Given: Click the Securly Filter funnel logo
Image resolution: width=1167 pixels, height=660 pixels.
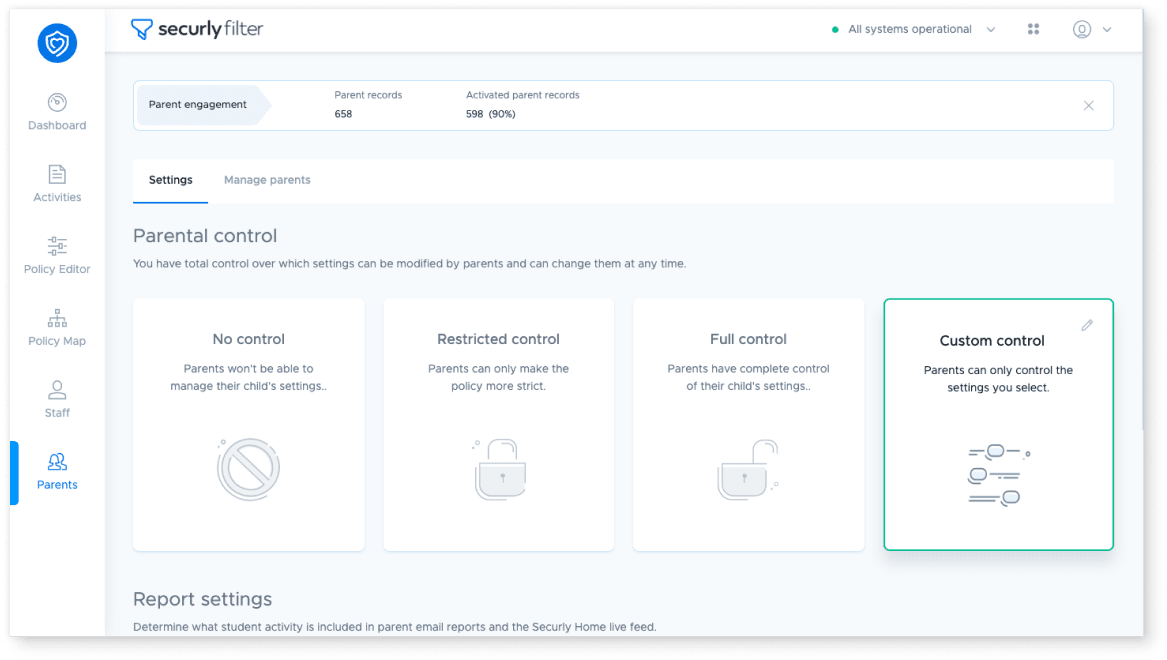Looking at the screenshot, I should coord(141,29).
